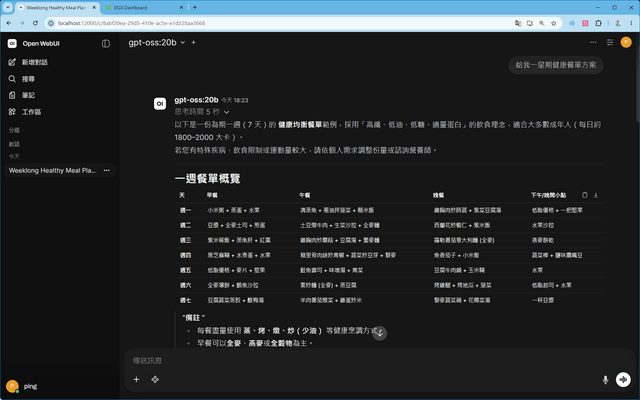
Task: Click the user message bubble 給我一星期健康餐單方案
Action: point(556,65)
